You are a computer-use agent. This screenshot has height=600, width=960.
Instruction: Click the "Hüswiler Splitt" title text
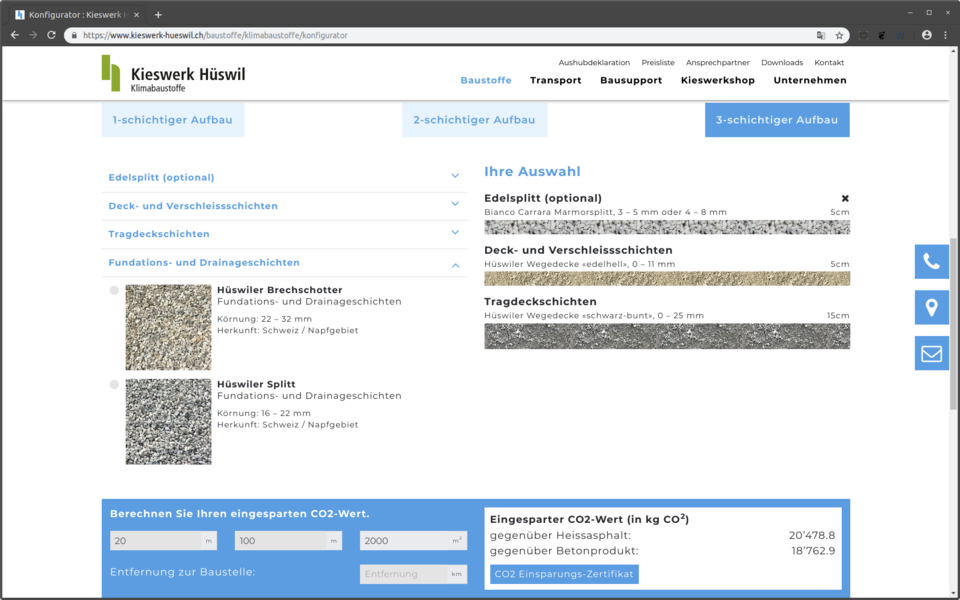(257, 384)
